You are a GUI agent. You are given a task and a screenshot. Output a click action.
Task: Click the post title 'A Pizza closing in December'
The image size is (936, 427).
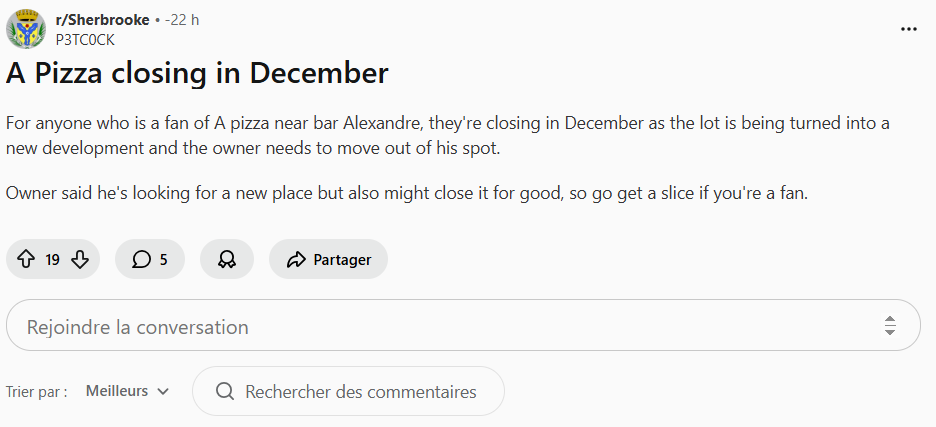(197, 73)
